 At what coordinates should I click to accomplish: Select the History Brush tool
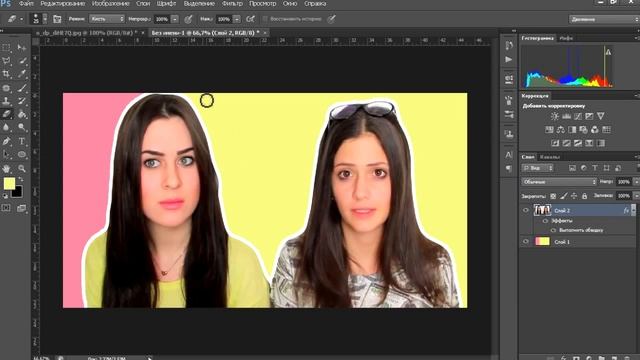[22, 101]
